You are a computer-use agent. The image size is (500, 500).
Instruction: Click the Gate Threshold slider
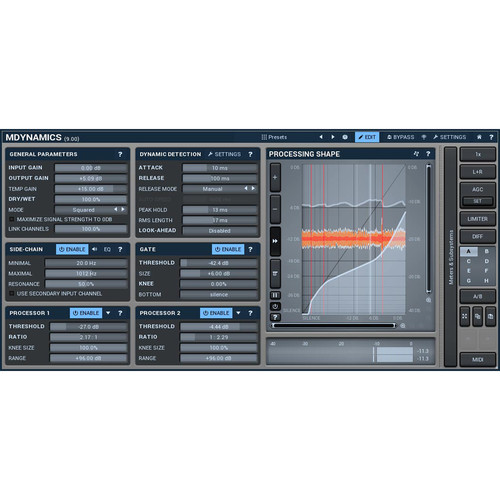[x=219, y=263]
